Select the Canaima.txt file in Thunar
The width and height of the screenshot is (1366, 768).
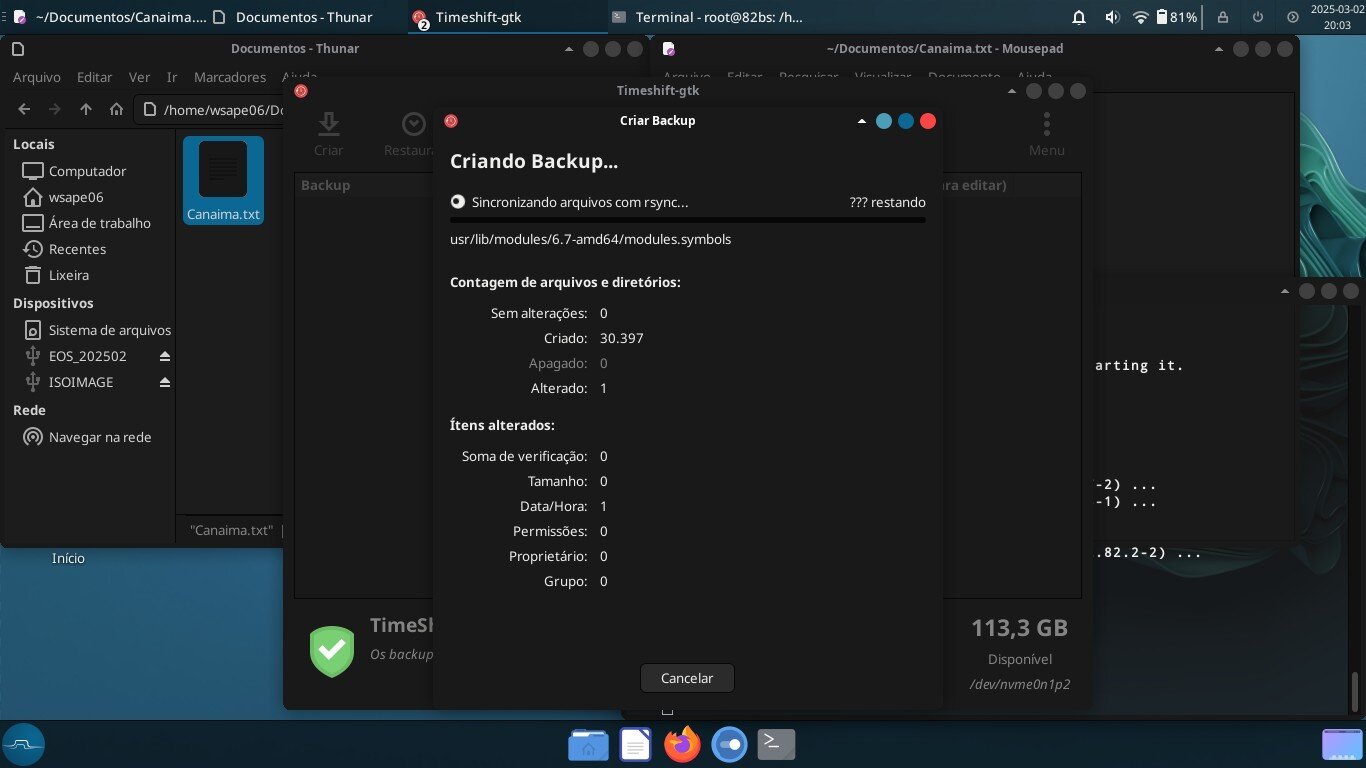tap(223, 180)
